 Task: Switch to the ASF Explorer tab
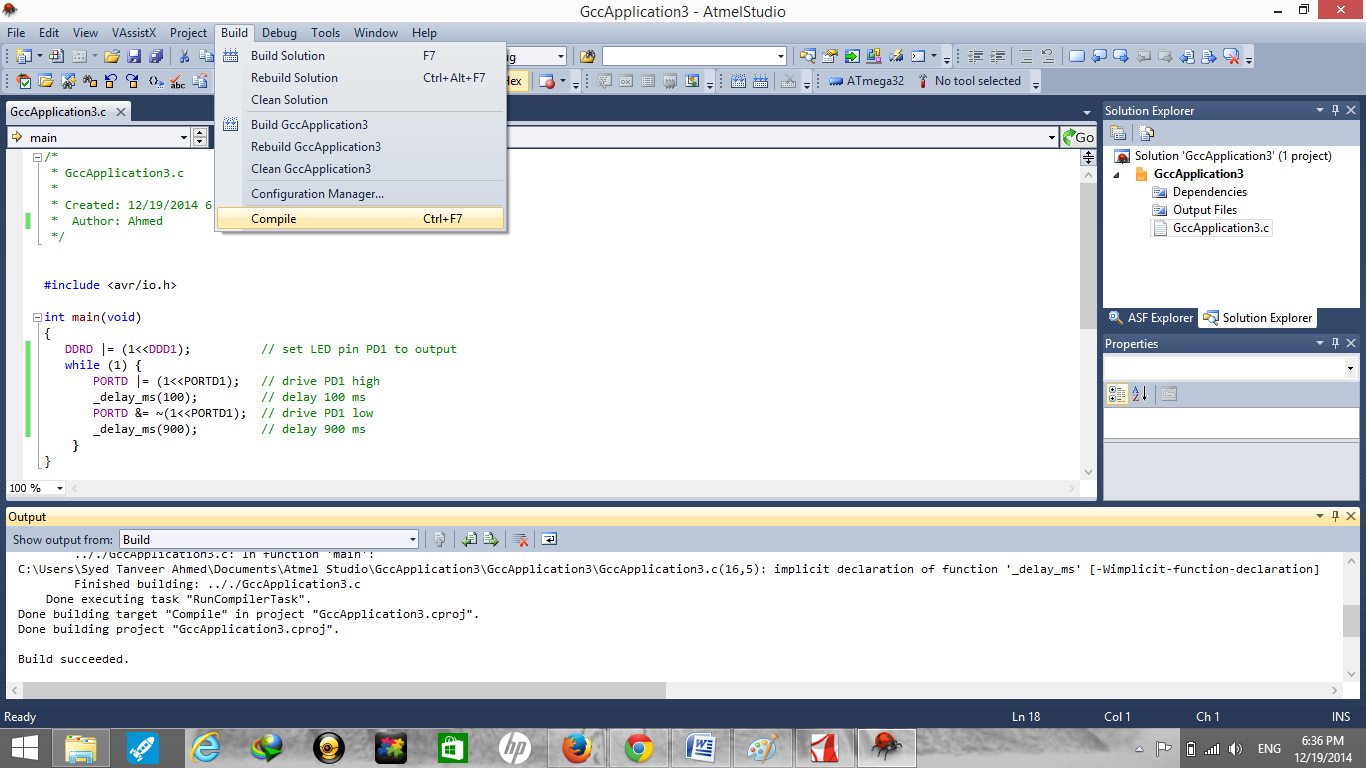[x=1150, y=318]
